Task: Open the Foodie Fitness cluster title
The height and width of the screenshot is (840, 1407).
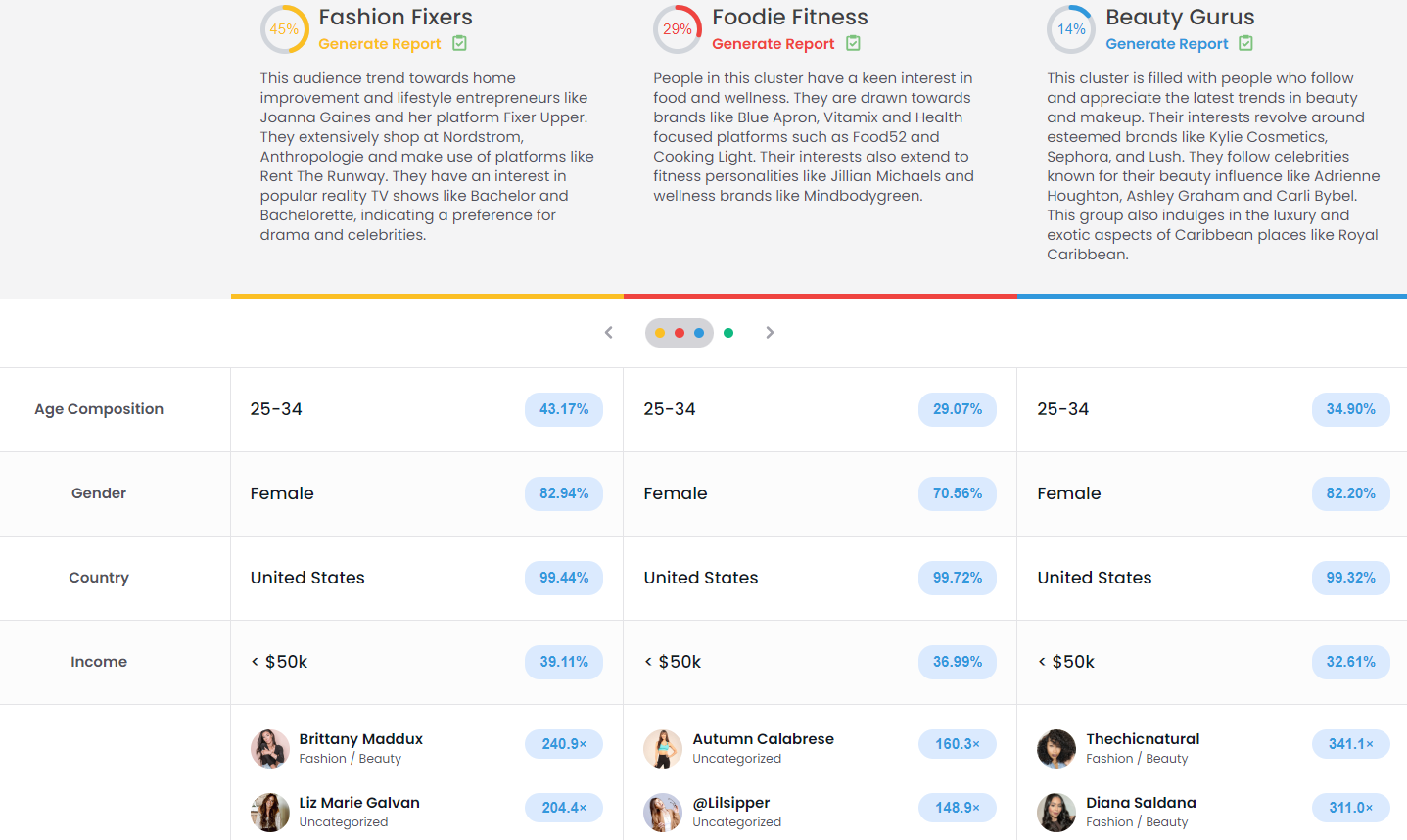Action: [790, 17]
